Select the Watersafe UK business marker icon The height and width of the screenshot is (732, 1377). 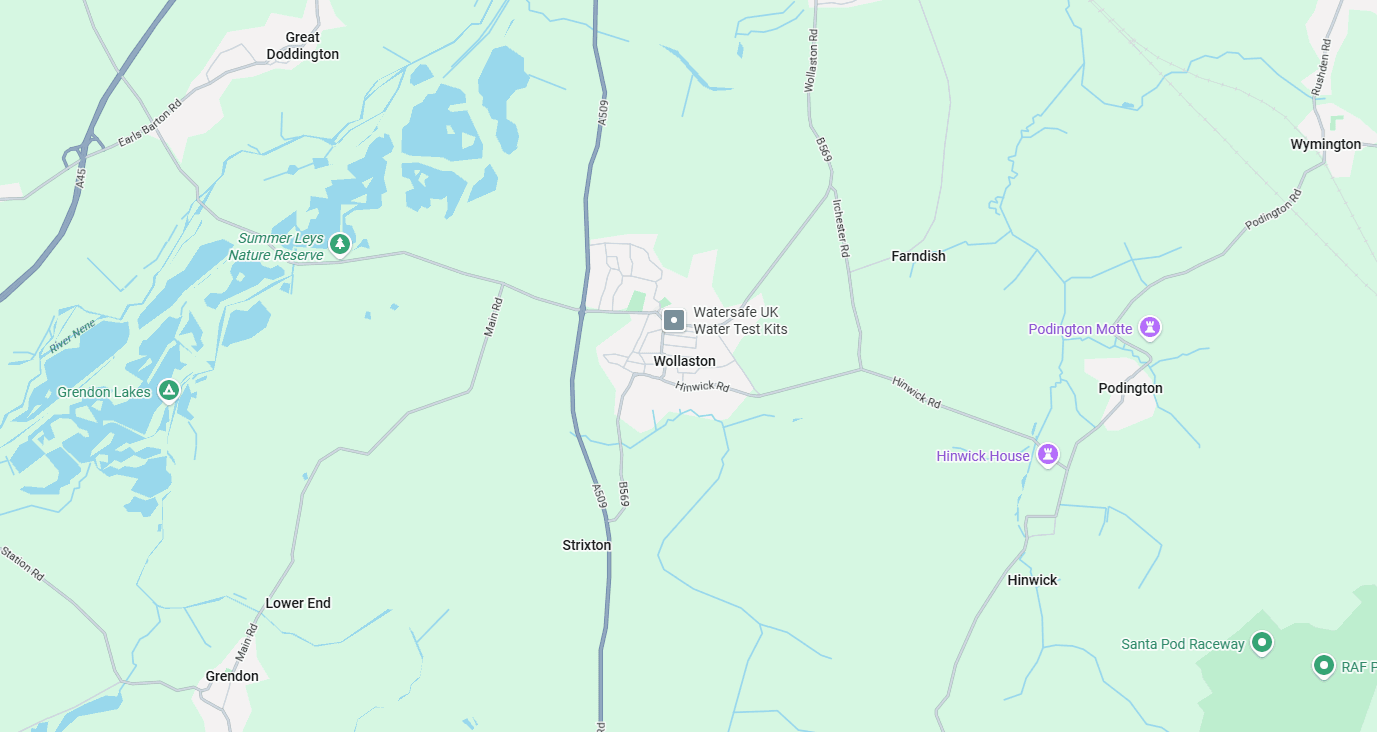pyautogui.click(x=674, y=320)
